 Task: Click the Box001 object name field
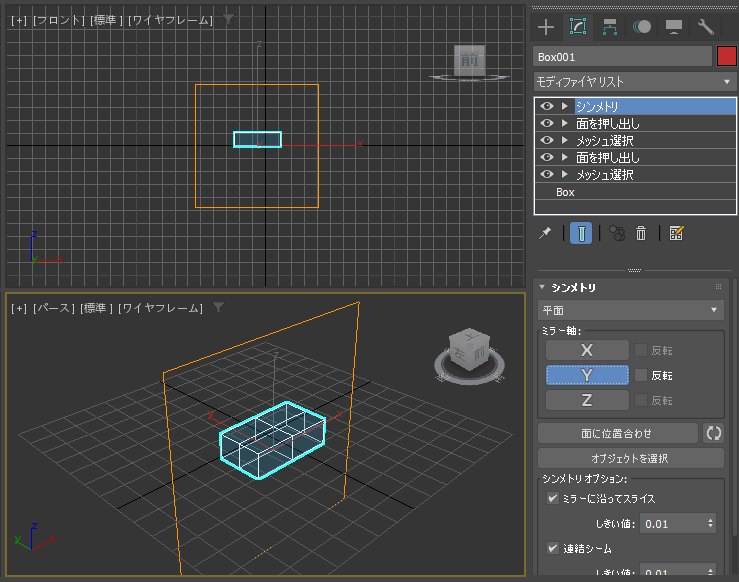[x=622, y=57]
